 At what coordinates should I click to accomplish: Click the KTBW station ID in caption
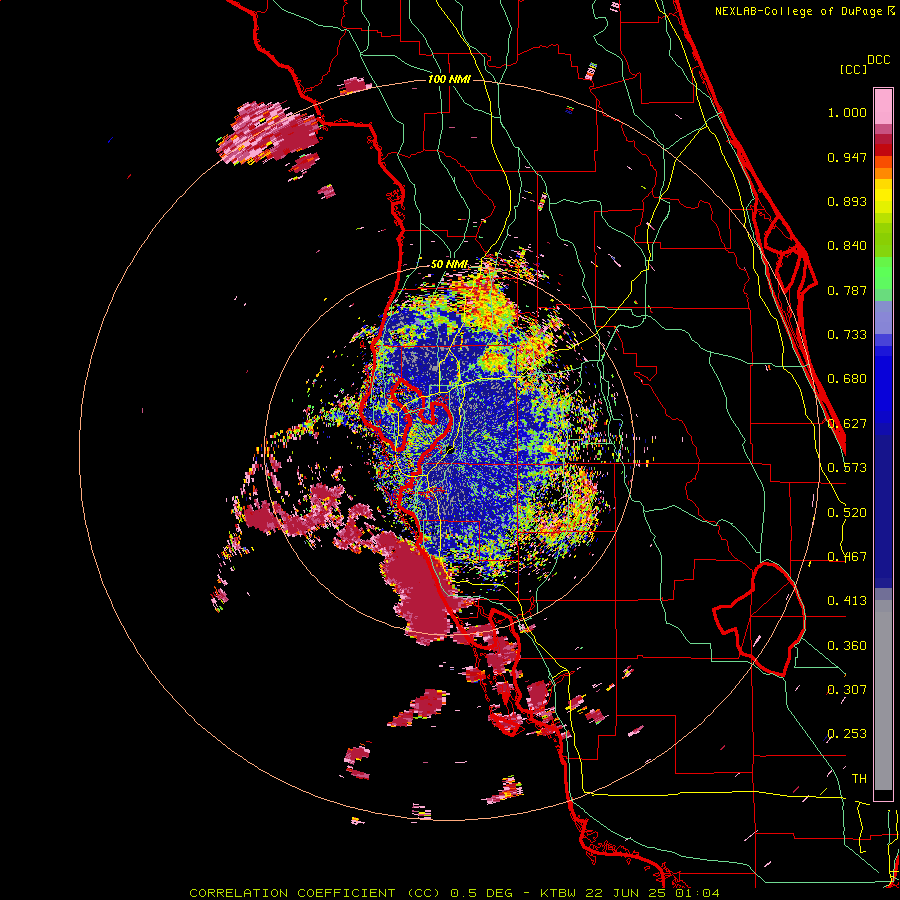click(557, 893)
